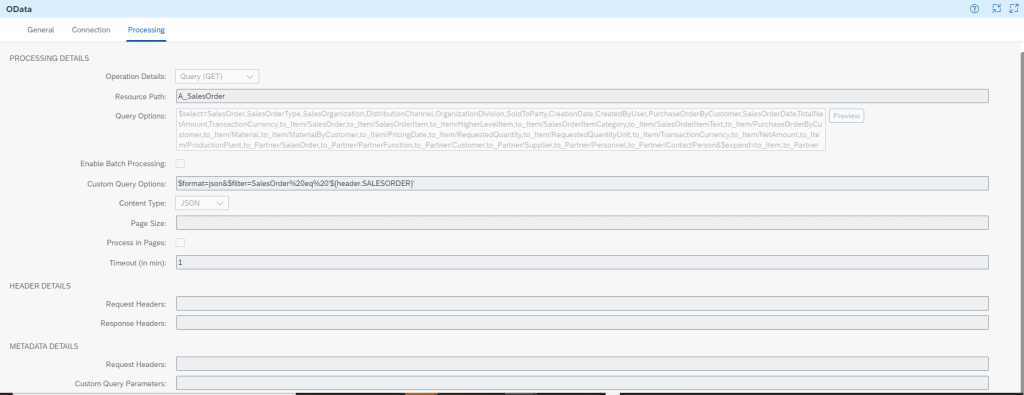Open the Content Type JSON dropdown

point(202,203)
